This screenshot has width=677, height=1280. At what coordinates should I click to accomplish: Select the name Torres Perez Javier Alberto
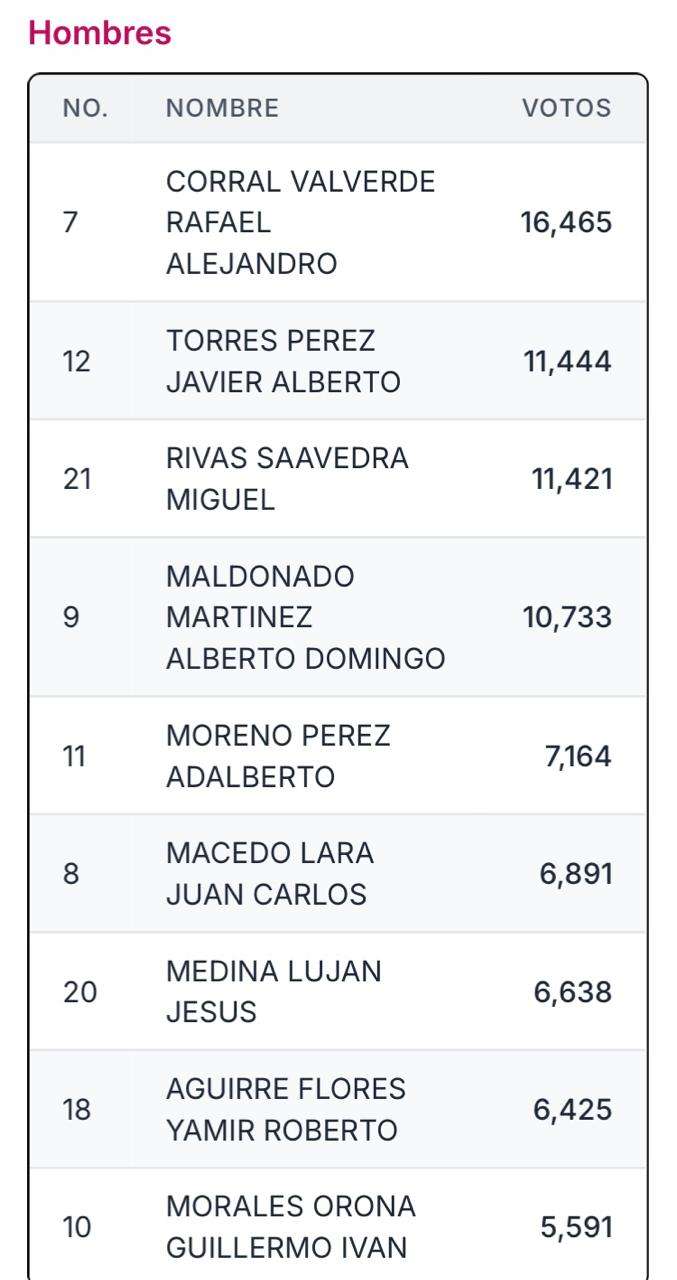pos(283,361)
